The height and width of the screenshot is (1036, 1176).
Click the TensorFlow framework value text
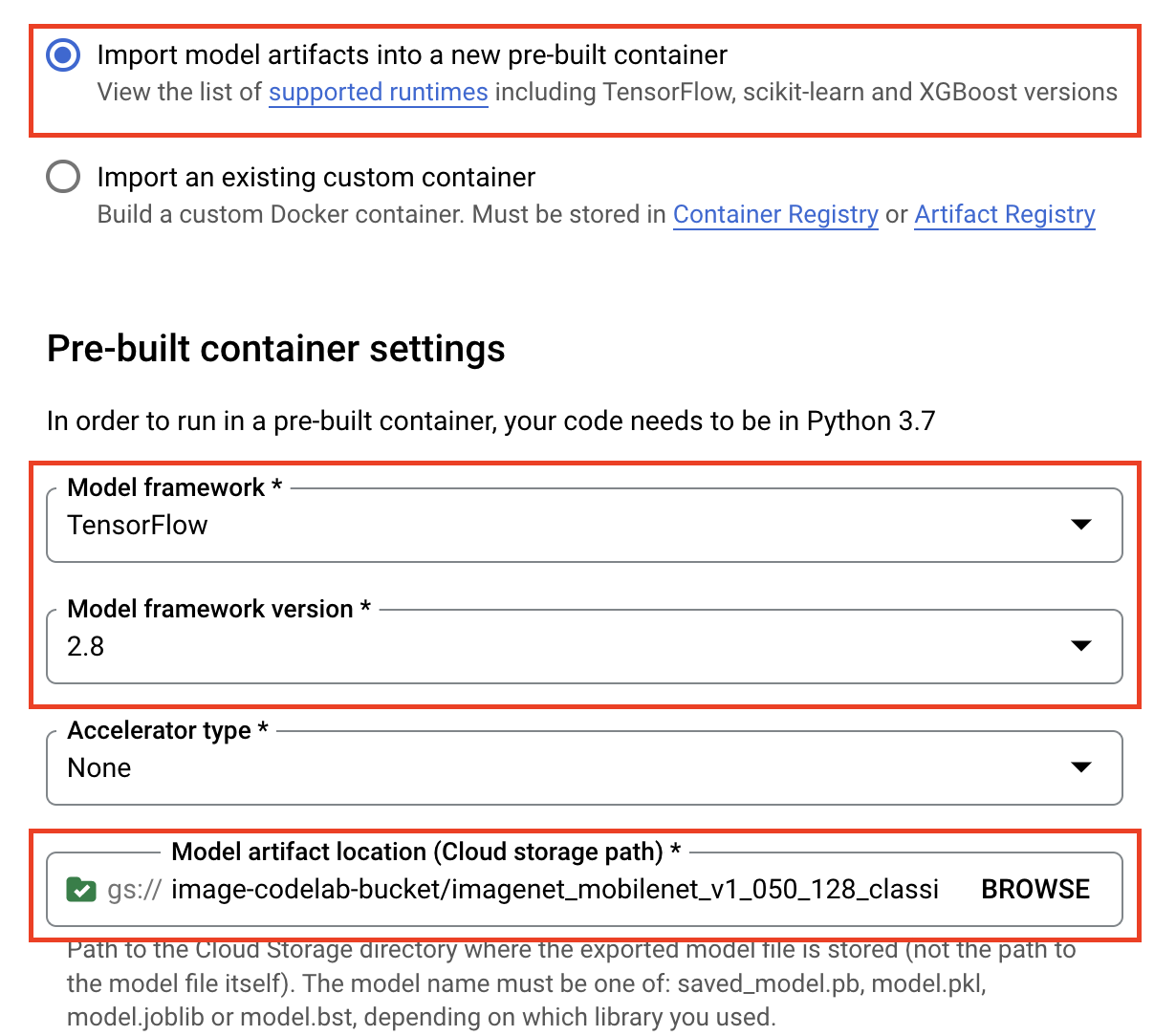tap(137, 524)
